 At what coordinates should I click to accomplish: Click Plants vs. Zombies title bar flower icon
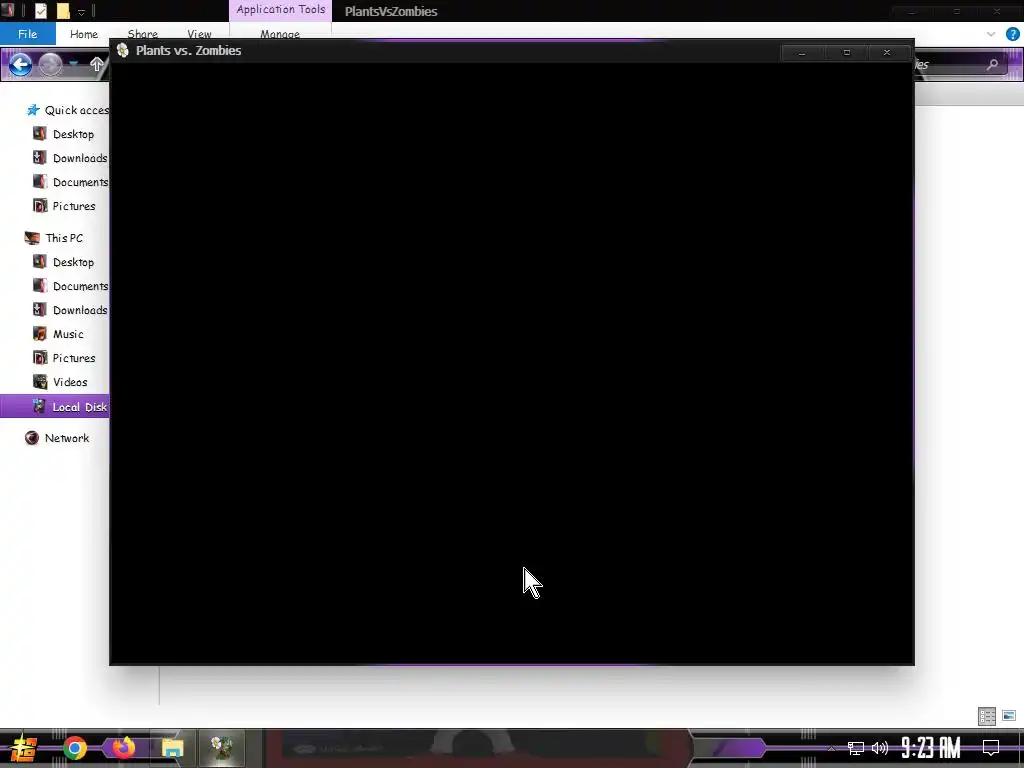point(123,50)
